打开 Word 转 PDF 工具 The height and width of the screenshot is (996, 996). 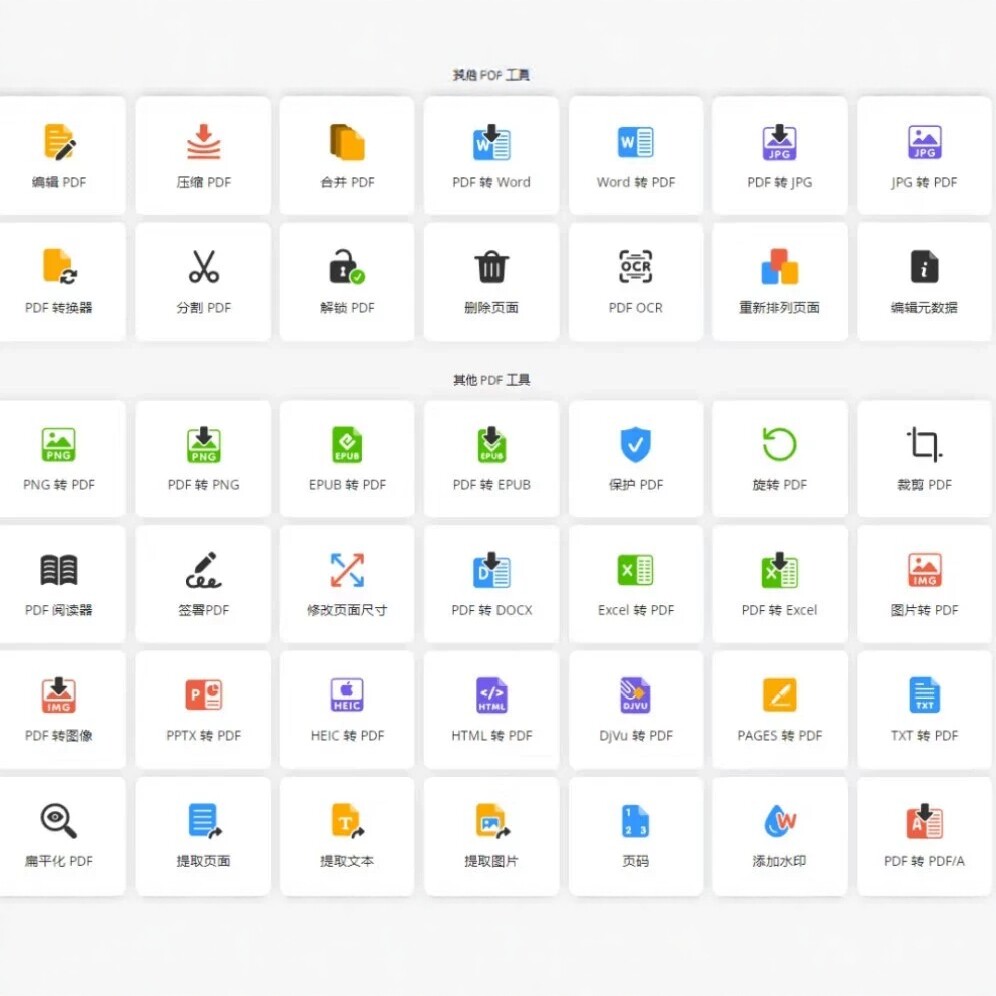635,155
